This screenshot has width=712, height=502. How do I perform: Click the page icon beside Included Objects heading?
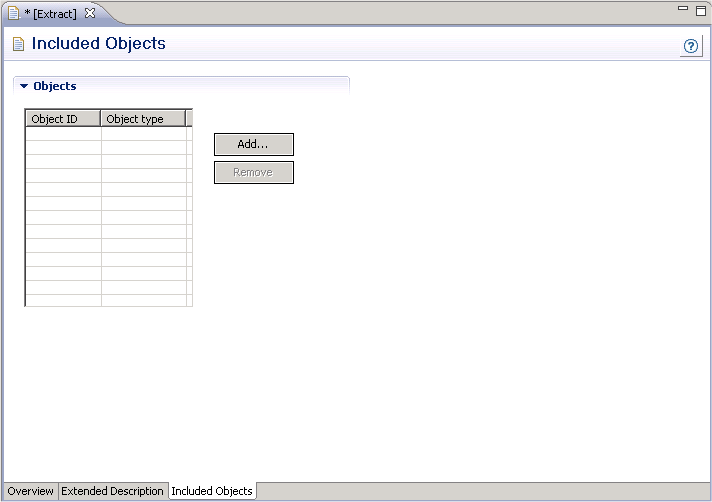click(18, 44)
